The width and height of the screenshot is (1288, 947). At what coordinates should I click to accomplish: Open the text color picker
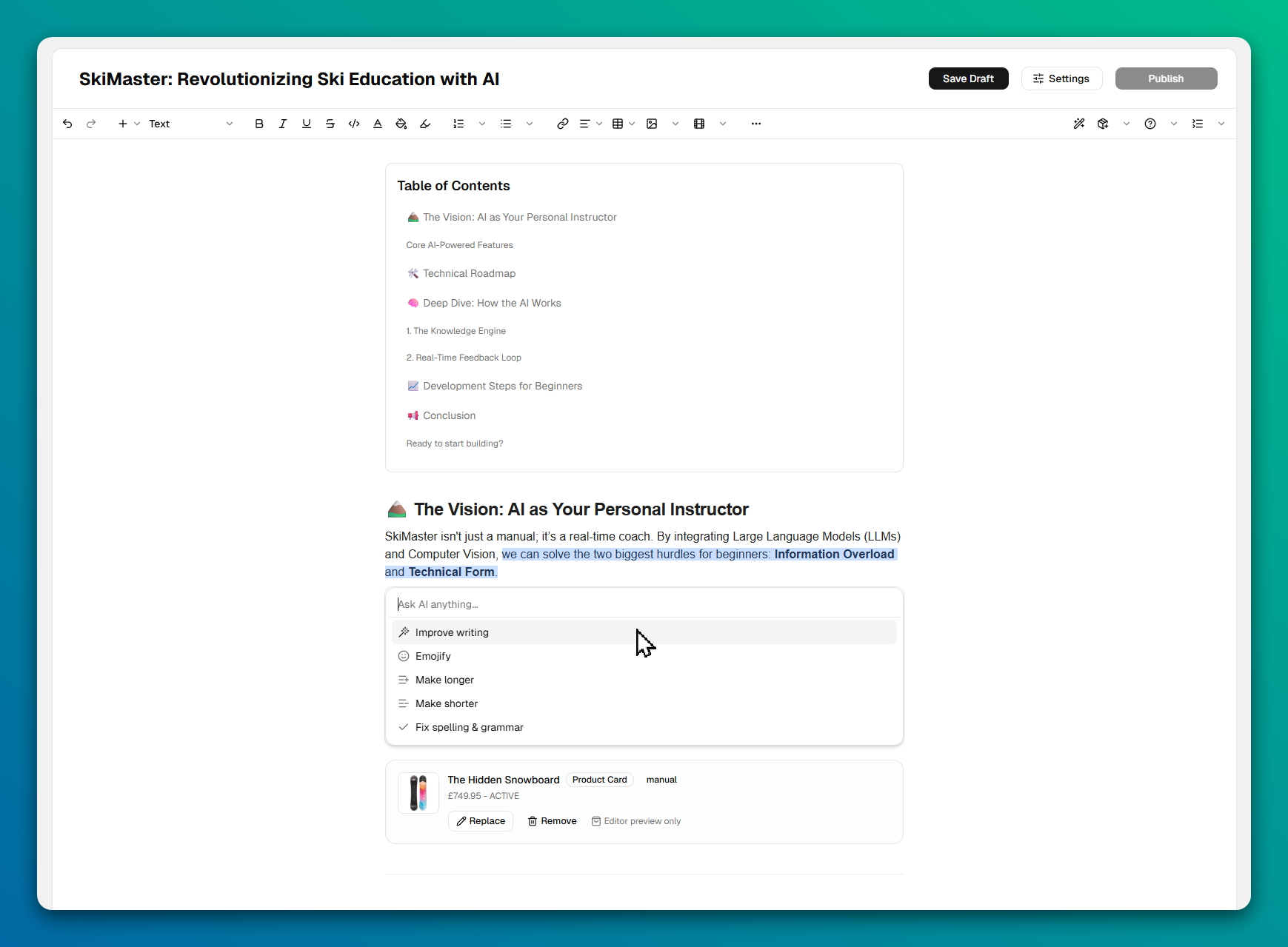(378, 124)
